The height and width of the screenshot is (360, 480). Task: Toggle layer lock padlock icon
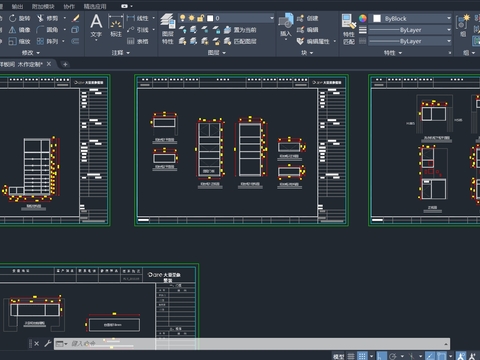(200, 18)
